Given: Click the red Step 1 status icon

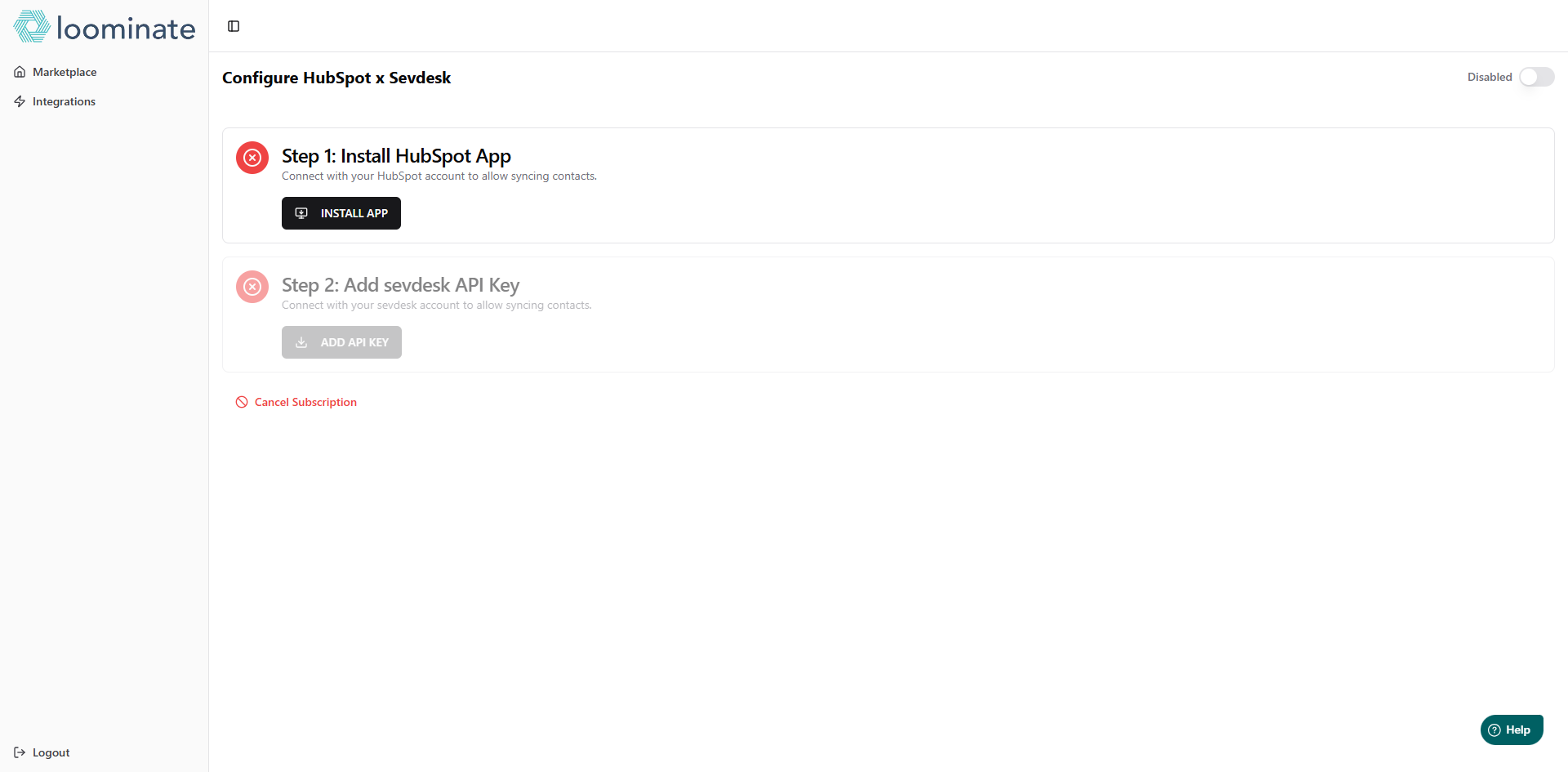Looking at the screenshot, I should [252, 158].
